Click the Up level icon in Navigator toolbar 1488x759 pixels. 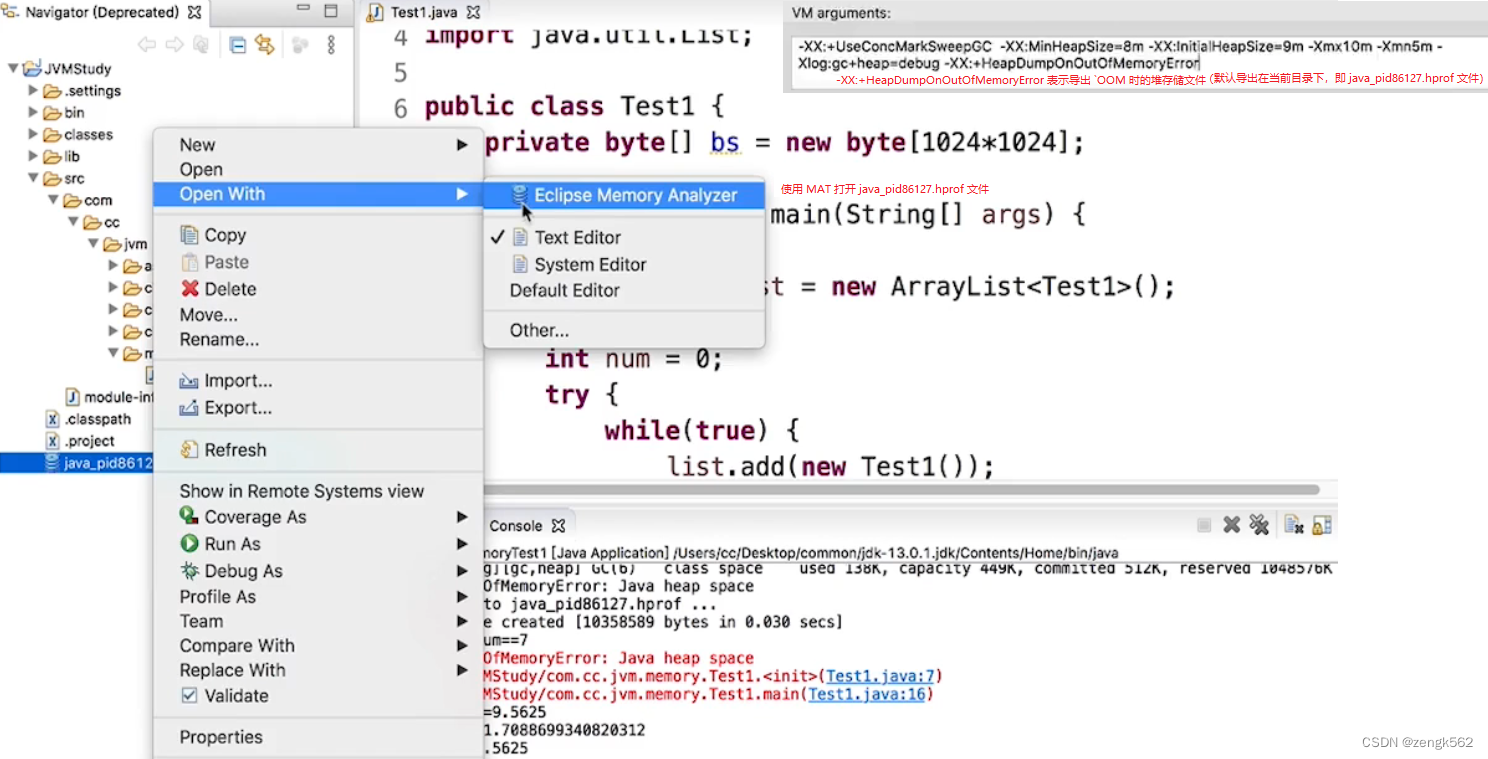coord(201,44)
